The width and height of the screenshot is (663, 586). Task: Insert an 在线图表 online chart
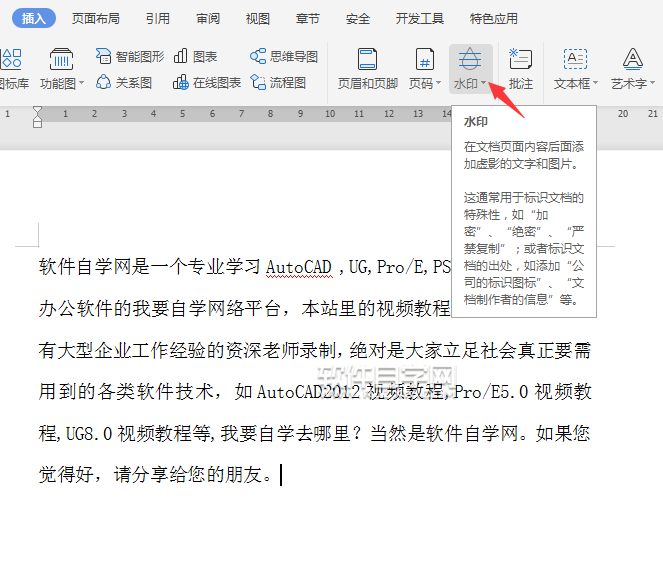(x=207, y=82)
